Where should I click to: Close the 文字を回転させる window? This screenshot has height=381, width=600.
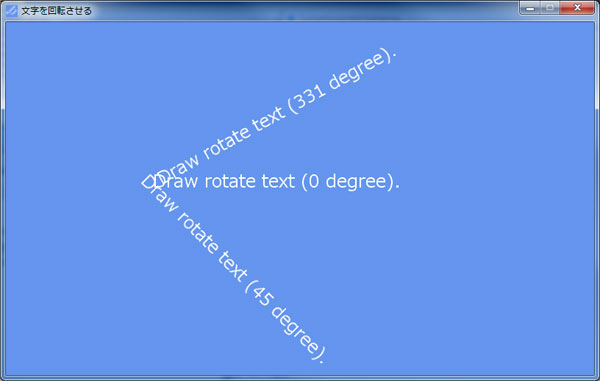click(577, 8)
